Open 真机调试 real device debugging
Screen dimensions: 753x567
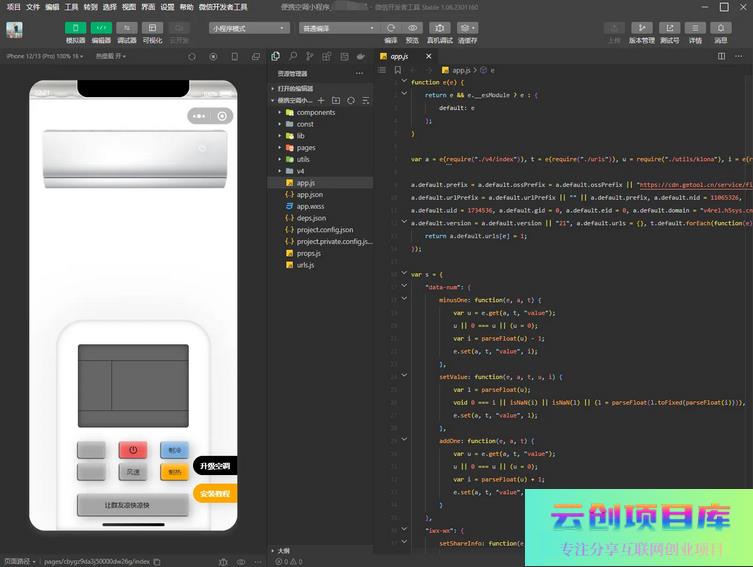pos(439,28)
